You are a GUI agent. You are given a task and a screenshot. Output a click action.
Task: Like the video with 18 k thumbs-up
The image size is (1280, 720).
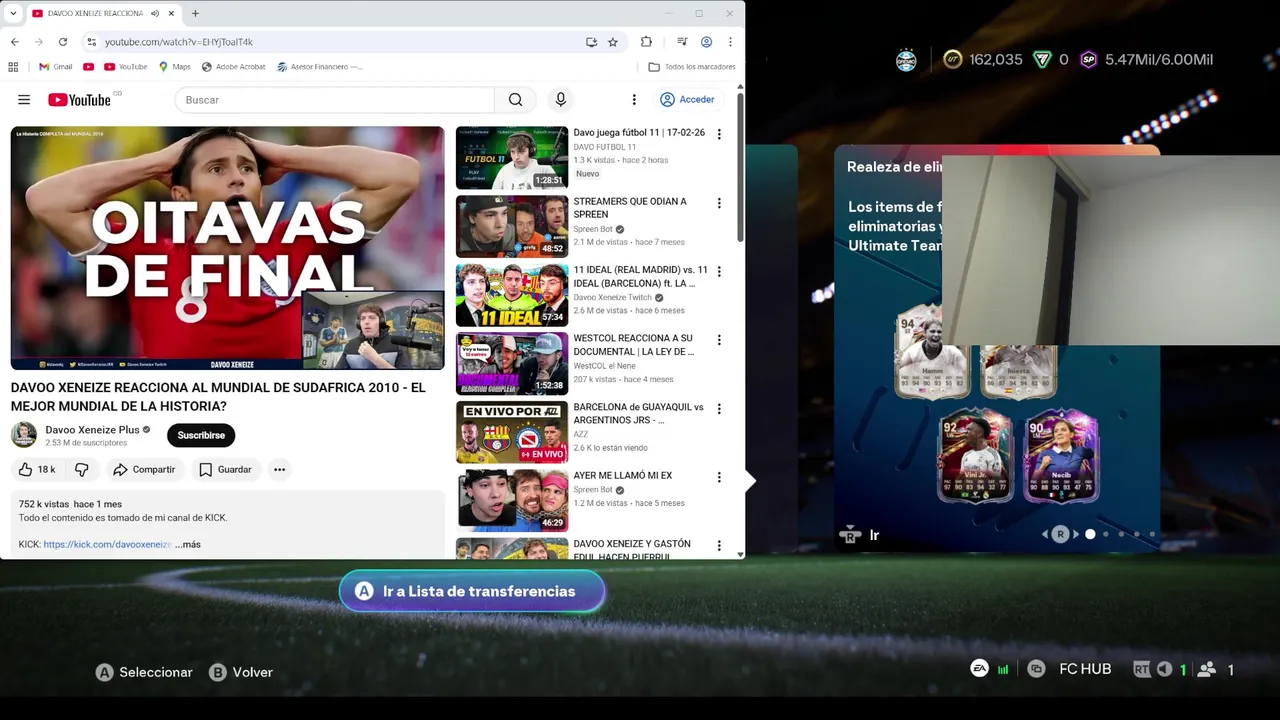click(37, 469)
